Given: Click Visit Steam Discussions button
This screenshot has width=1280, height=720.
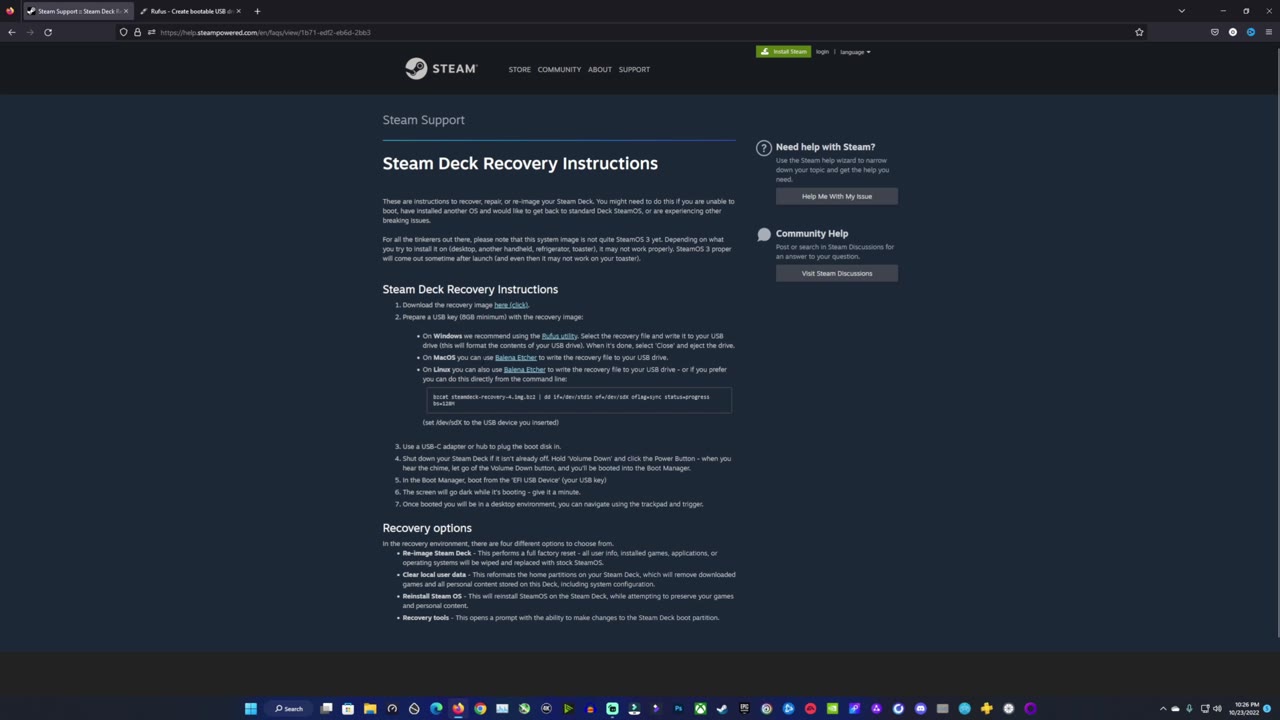Looking at the screenshot, I should click(837, 273).
